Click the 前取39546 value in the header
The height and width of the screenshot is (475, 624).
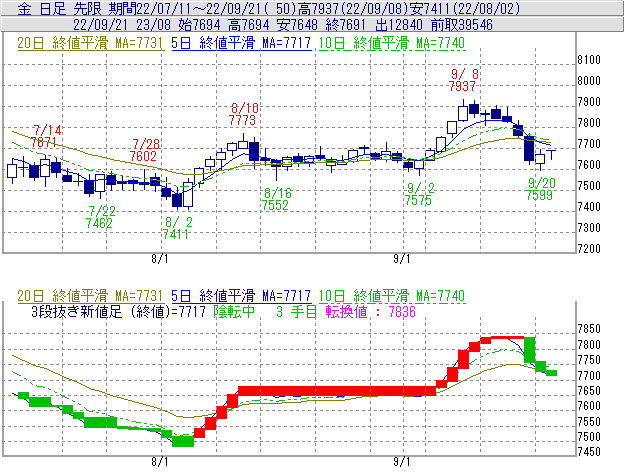pyautogui.click(x=462, y=25)
